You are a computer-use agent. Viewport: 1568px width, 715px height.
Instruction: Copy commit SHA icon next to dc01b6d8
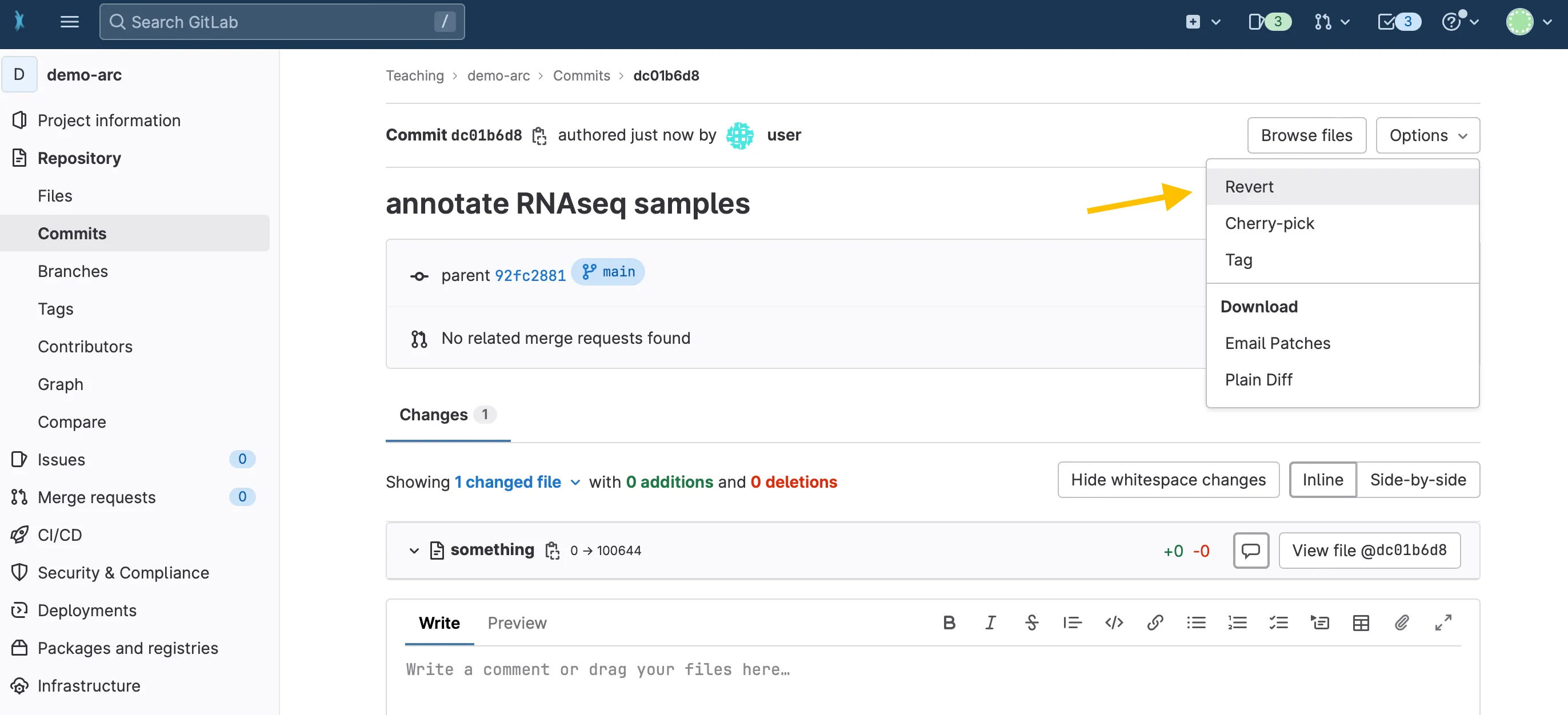(539, 136)
